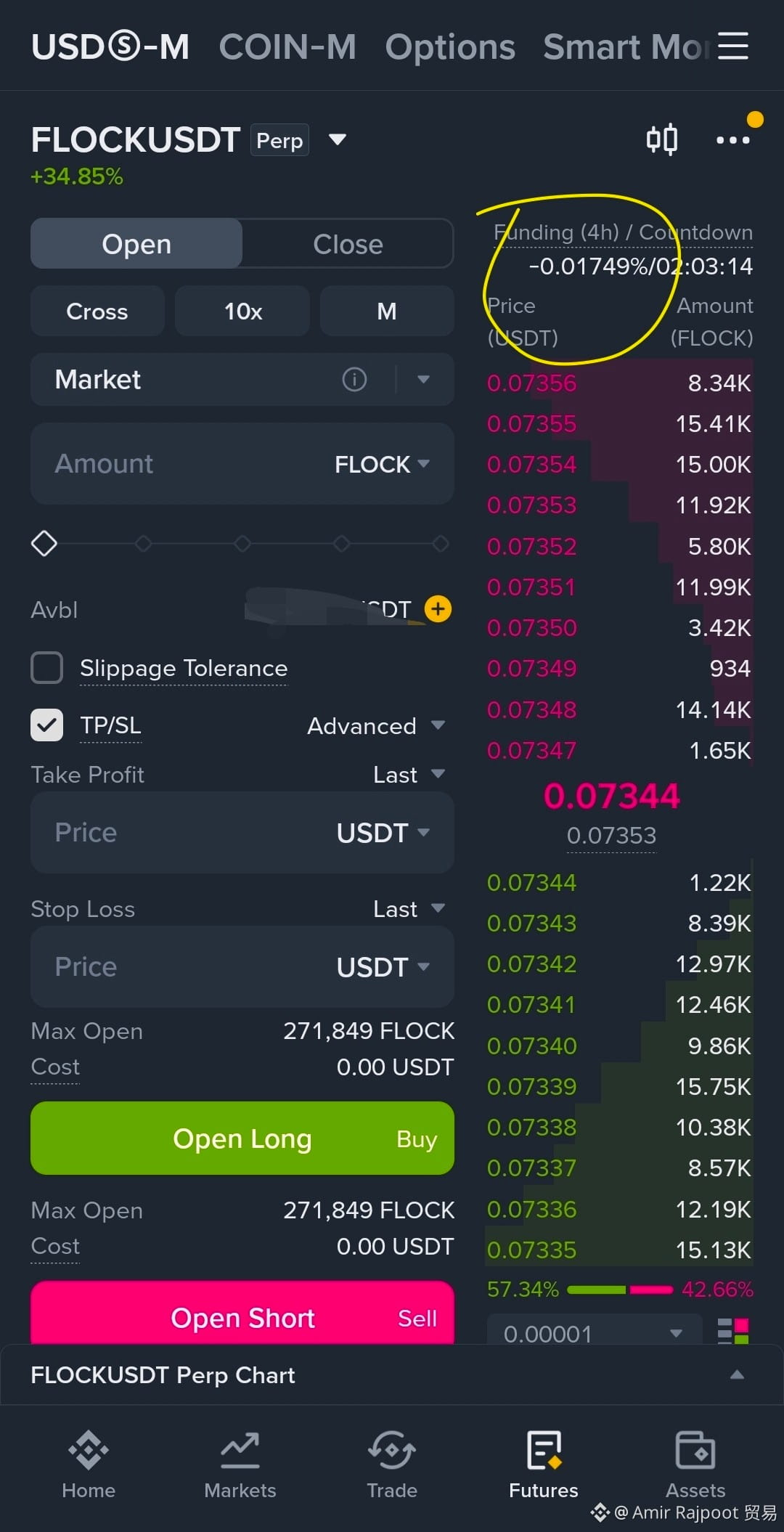Screen dimensions: 784x1532
Task: Click the amount percentage slider handle
Action: coord(44,543)
